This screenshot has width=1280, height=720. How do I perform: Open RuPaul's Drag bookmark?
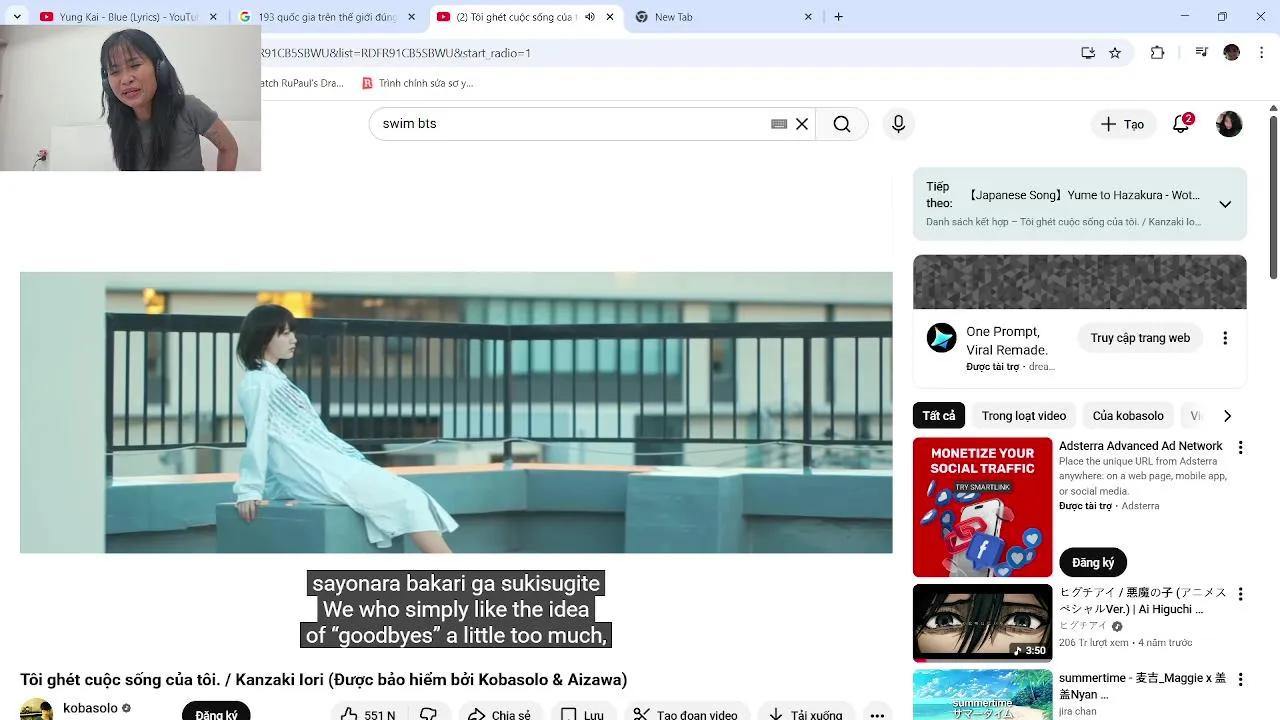coord(302,83)
